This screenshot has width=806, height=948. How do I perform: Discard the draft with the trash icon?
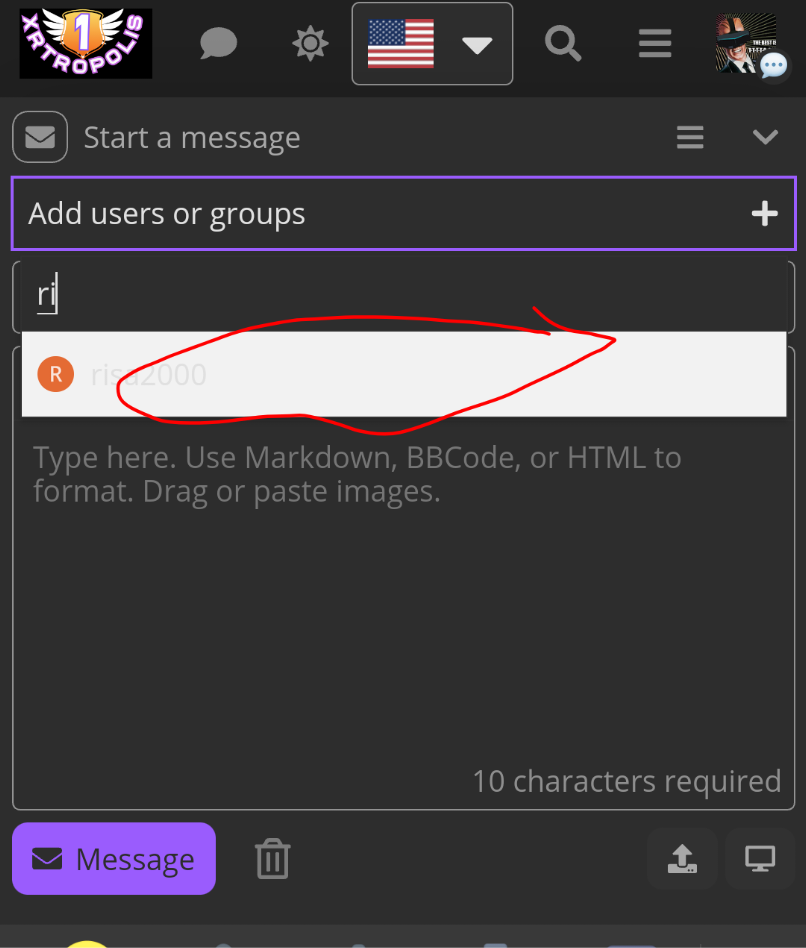[x=272, y=859]
